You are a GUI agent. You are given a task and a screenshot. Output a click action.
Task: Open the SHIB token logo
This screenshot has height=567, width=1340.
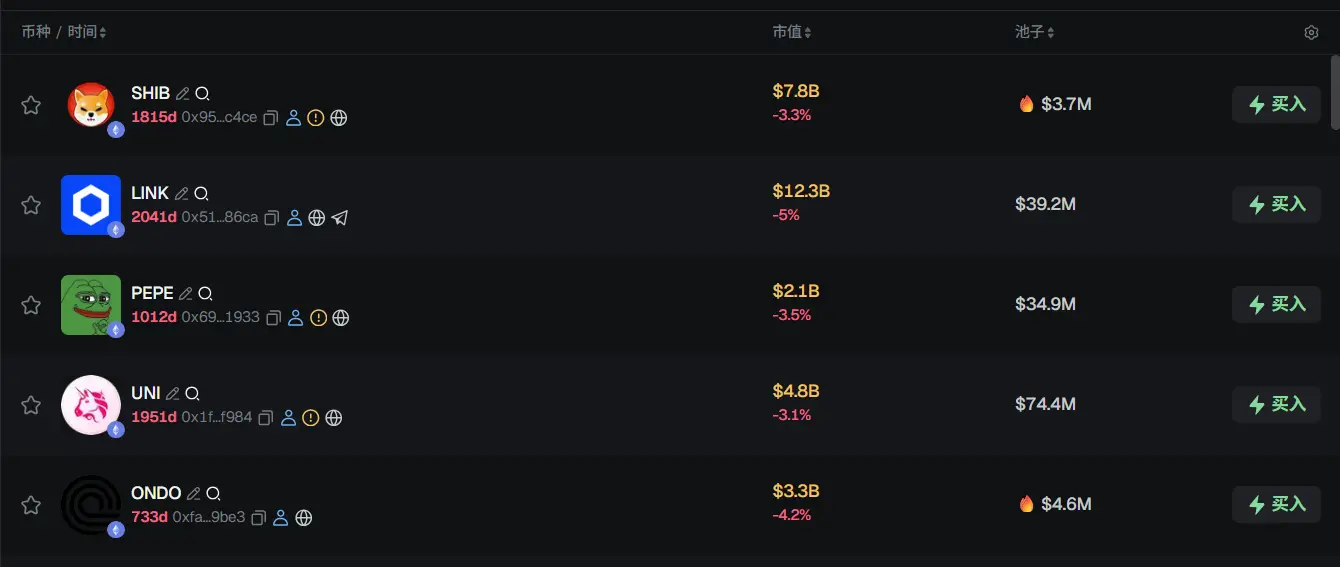91,105
